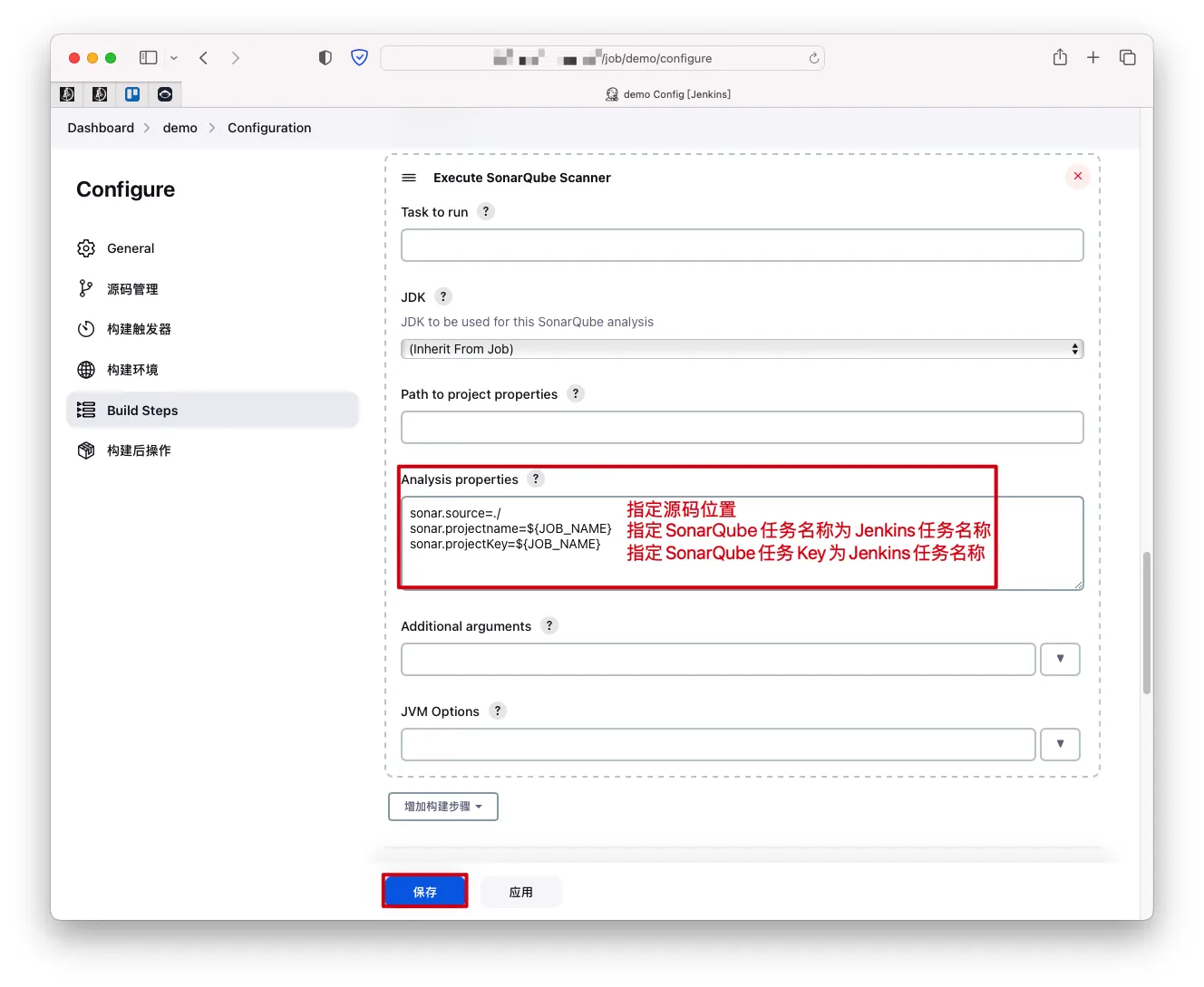
Task: Show the tab overview
Action: [x=1128, y=58]
